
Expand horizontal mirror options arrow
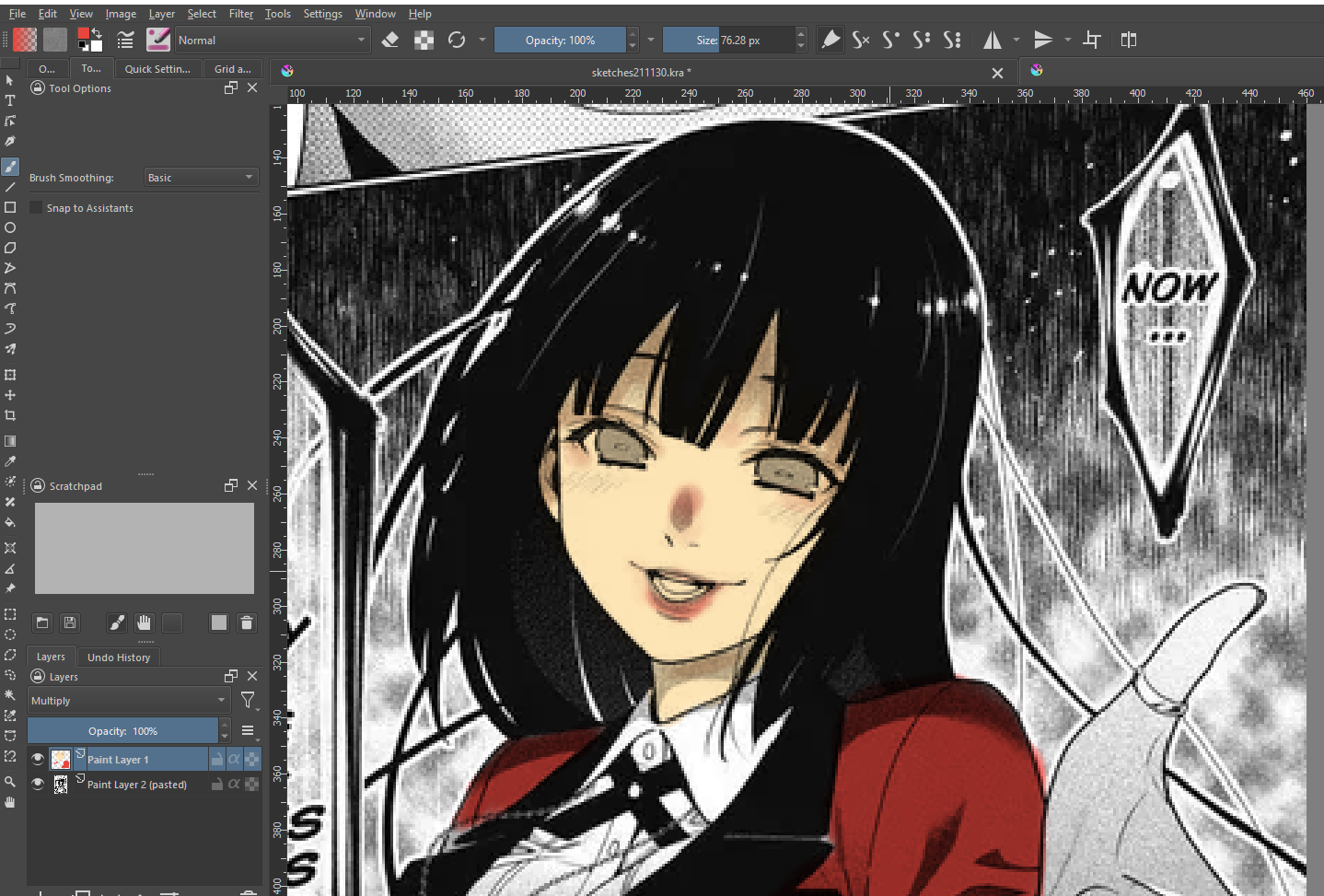pos(1016,40)
